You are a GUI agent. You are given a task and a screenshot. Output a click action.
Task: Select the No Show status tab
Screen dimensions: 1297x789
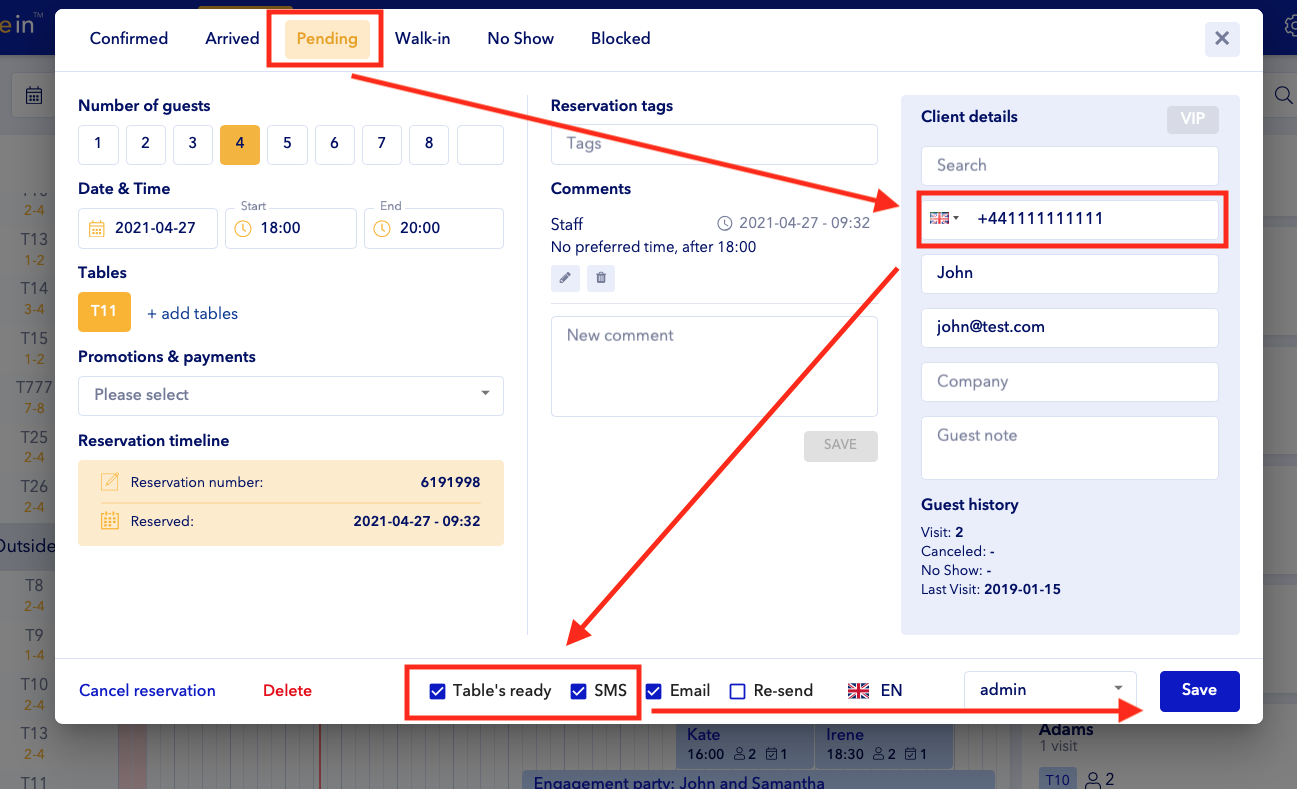coord(520,39)
